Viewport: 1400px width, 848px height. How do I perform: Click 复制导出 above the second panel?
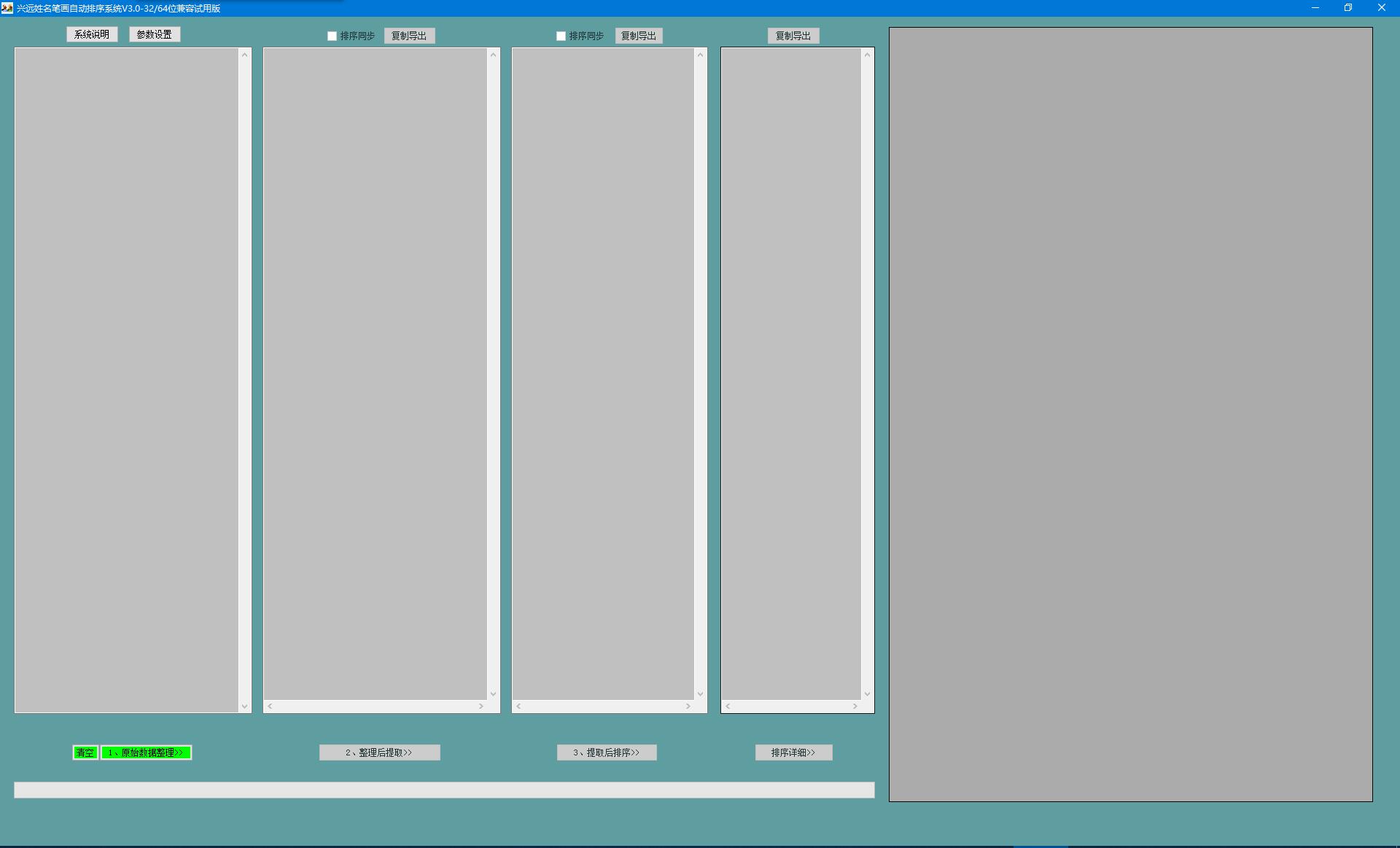409,36
